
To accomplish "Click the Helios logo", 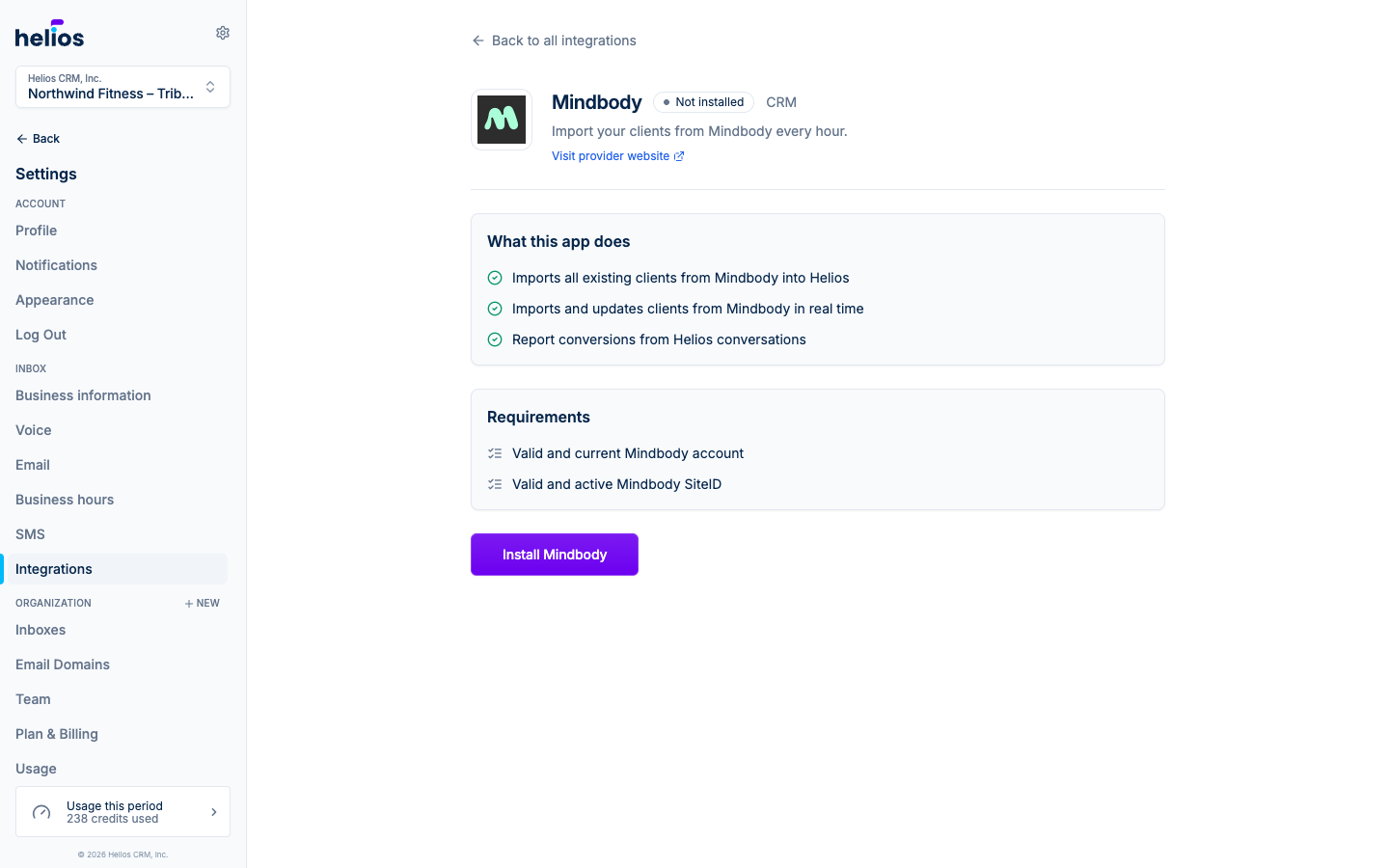I will (x=49, y=34).
